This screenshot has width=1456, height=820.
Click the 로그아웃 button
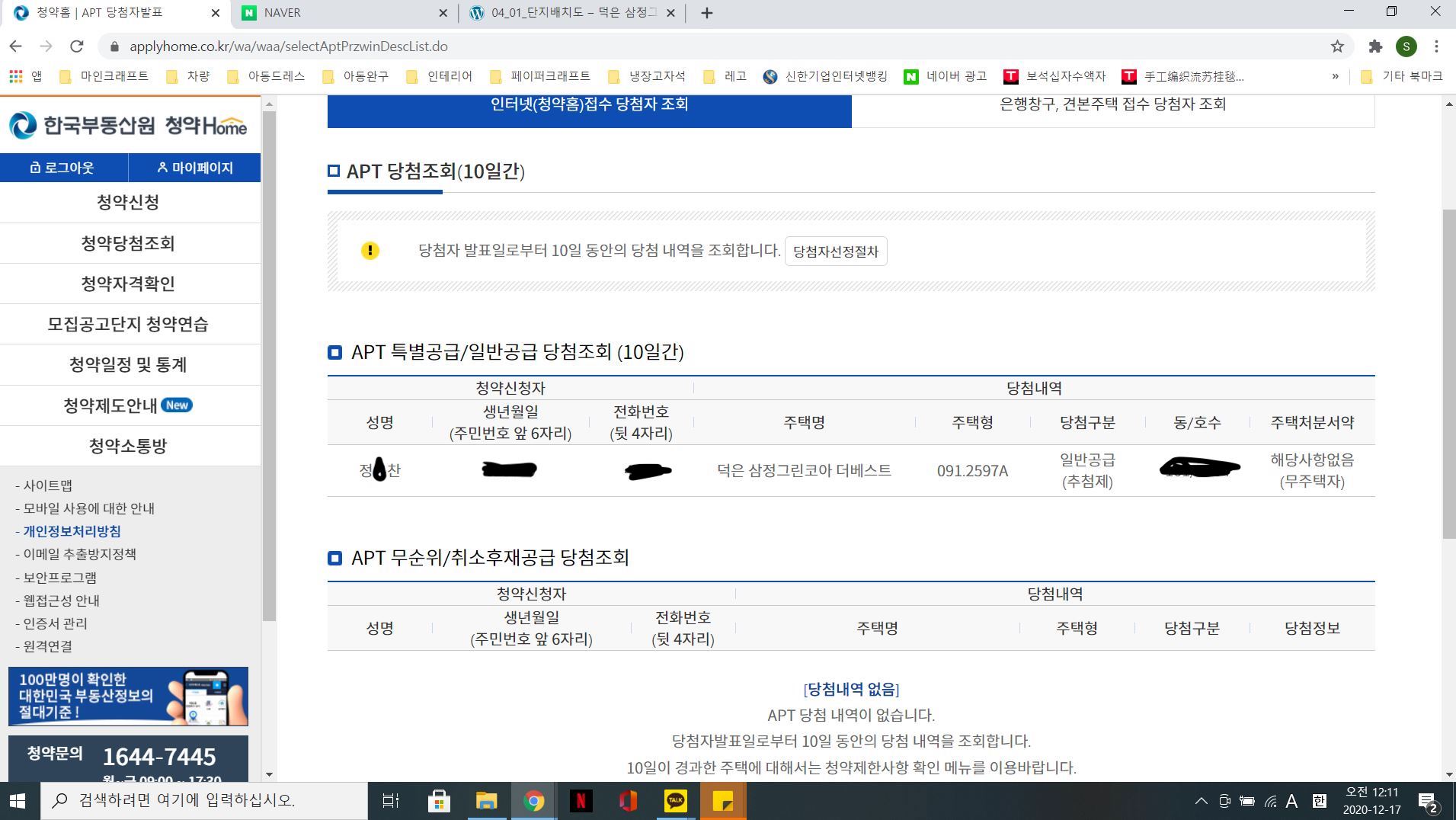(64, 168)
